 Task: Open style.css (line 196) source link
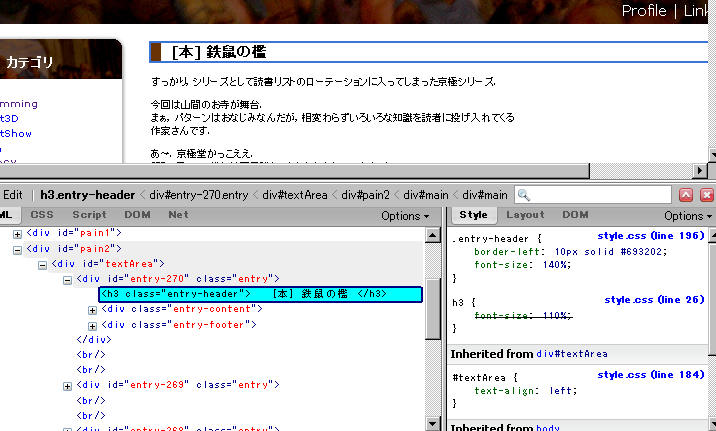(x=651, y=236)
